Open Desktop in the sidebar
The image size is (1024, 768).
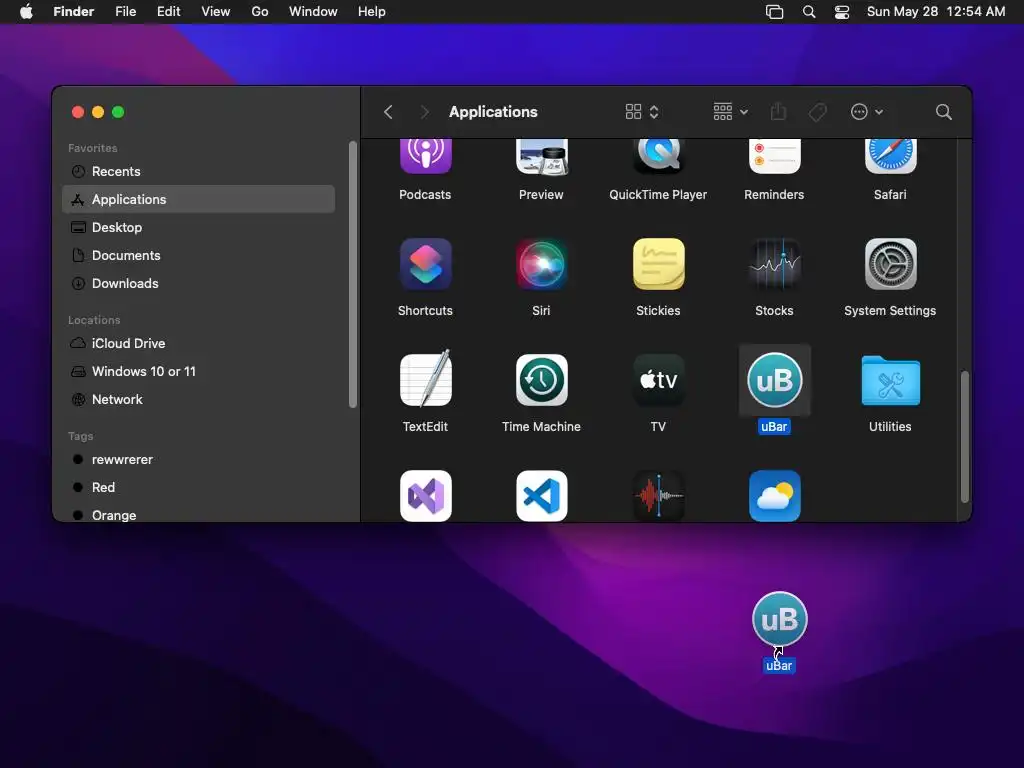click(x=199, y=227)
